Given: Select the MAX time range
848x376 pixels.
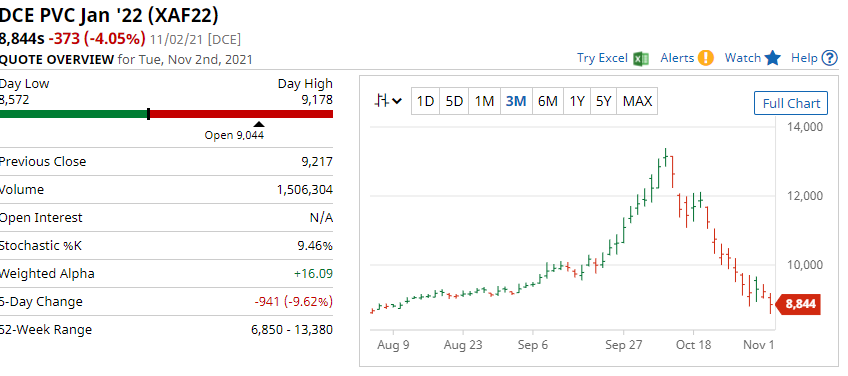Looking at the screenshot, I should click(x=637, y=101).
